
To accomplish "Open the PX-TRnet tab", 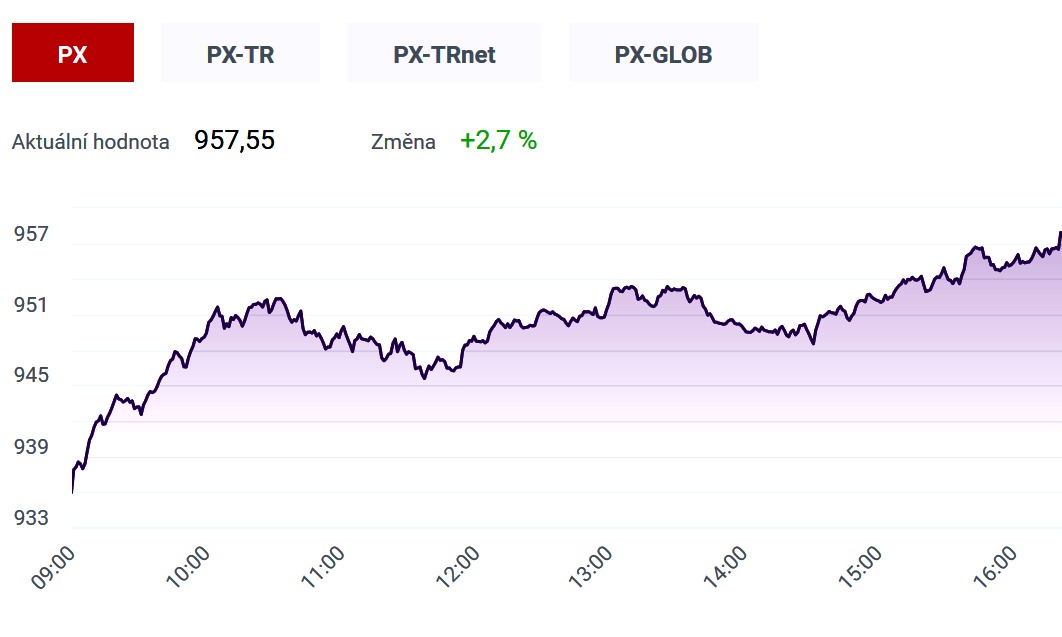I will 444,53.
